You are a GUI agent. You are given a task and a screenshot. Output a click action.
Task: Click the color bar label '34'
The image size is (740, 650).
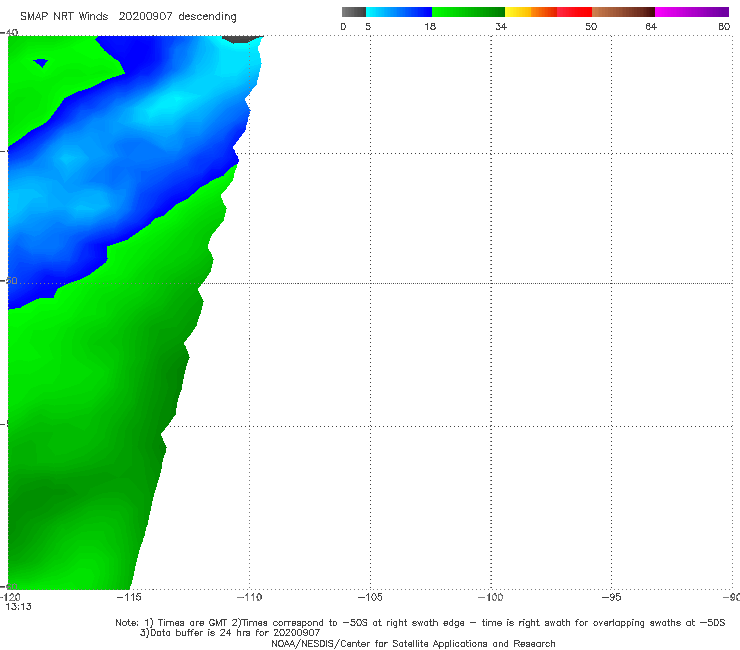[501, 26]
